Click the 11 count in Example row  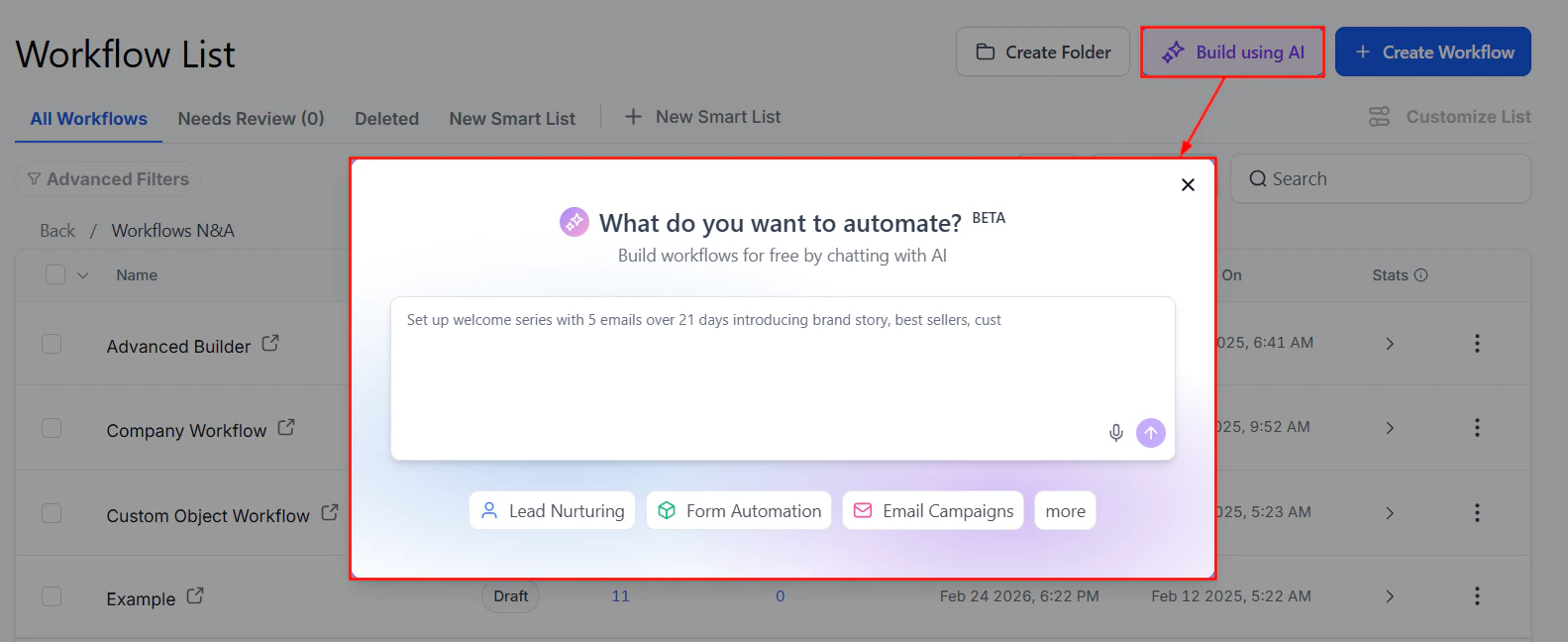620,596
